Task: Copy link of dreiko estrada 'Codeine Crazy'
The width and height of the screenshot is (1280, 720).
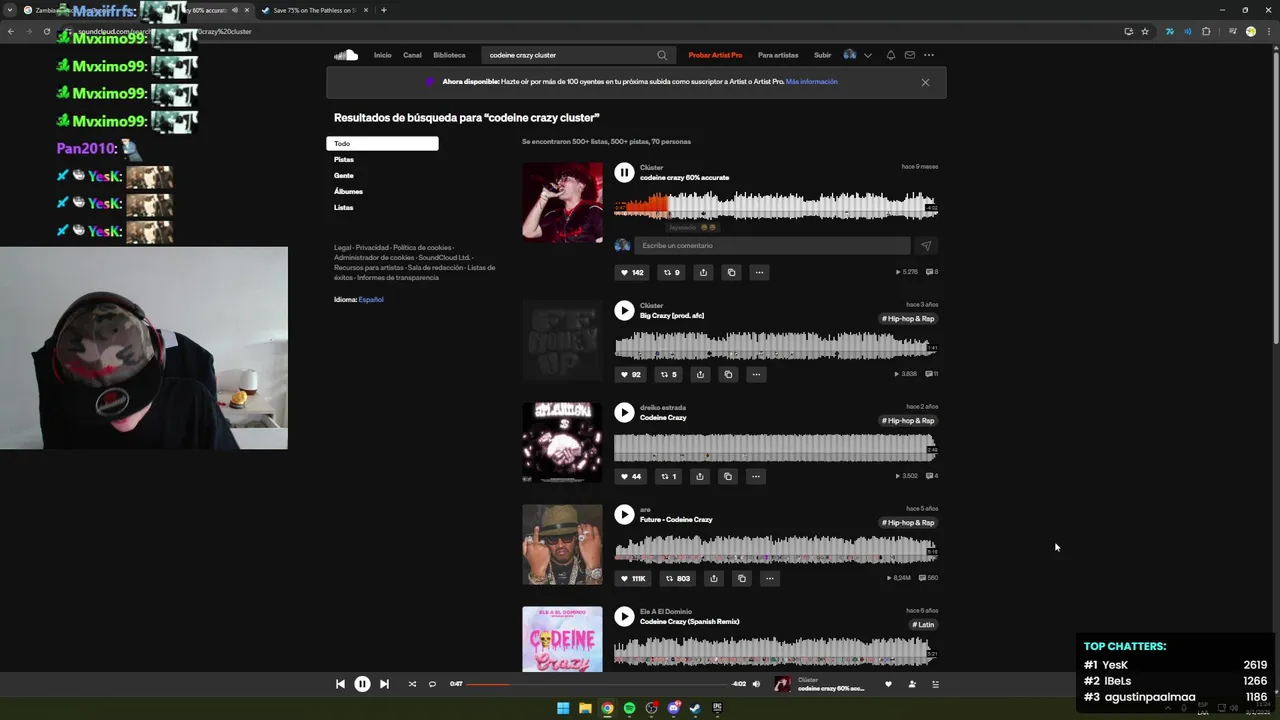Action: 728,476
